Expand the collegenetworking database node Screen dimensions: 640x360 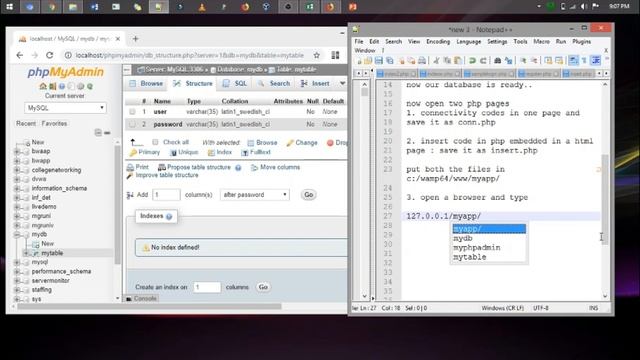pyautogui.click(x=17, y=170)
